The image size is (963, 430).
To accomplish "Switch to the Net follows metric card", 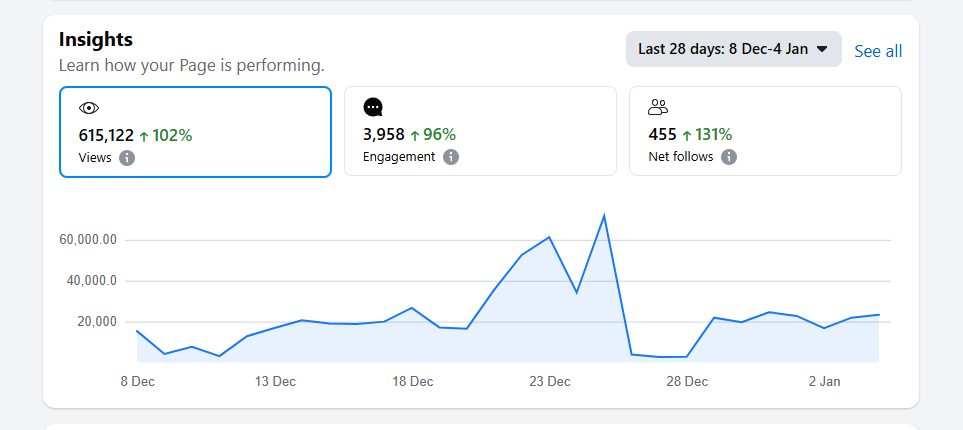I will point(765,131).
